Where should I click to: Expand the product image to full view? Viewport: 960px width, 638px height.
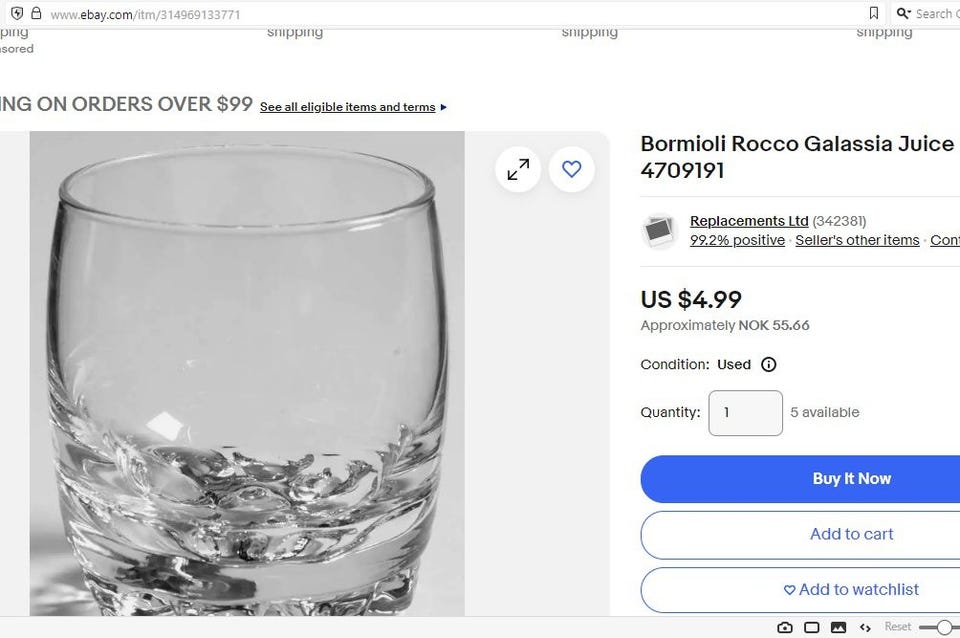(x=518, y=170)
